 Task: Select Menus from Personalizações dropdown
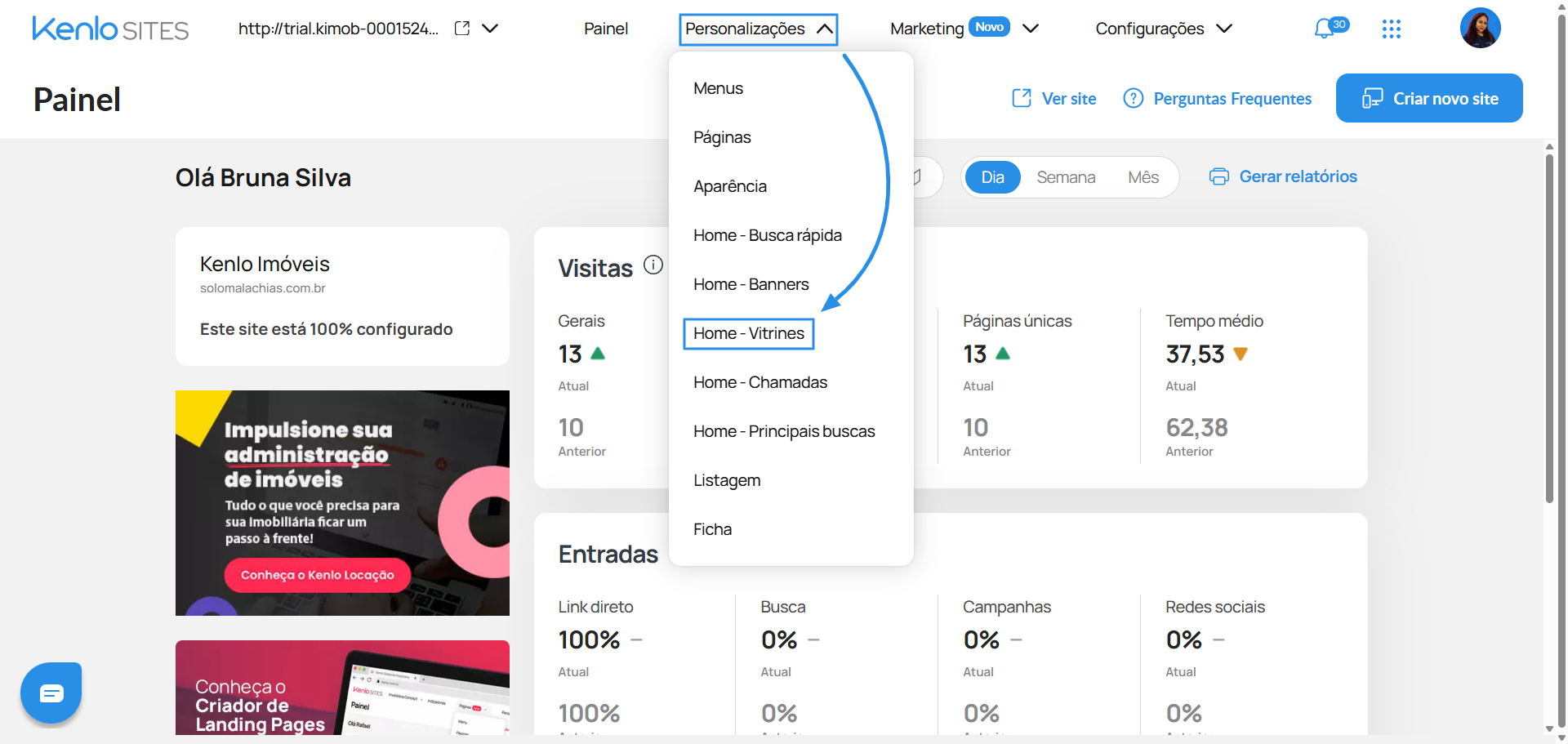[x=718, y=88]
